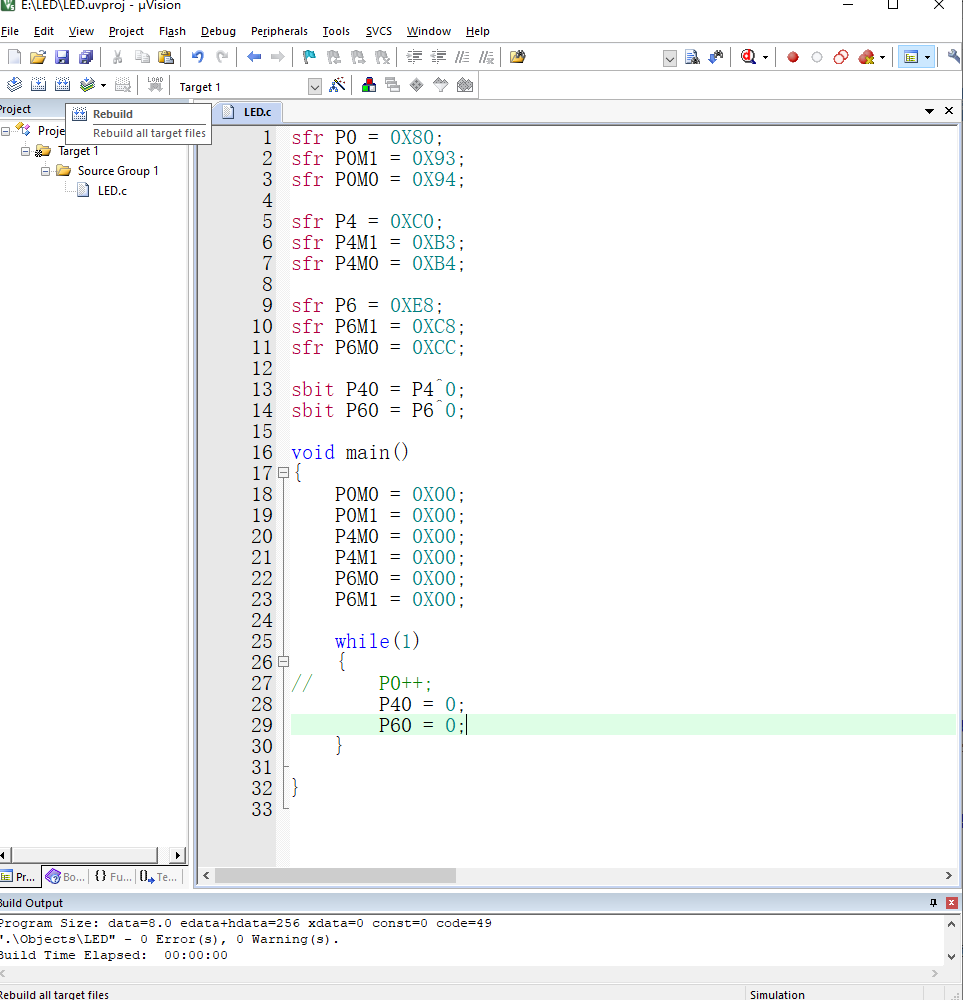Collapse the main() function fold at line 17
963x1000 pixels.
284,473
